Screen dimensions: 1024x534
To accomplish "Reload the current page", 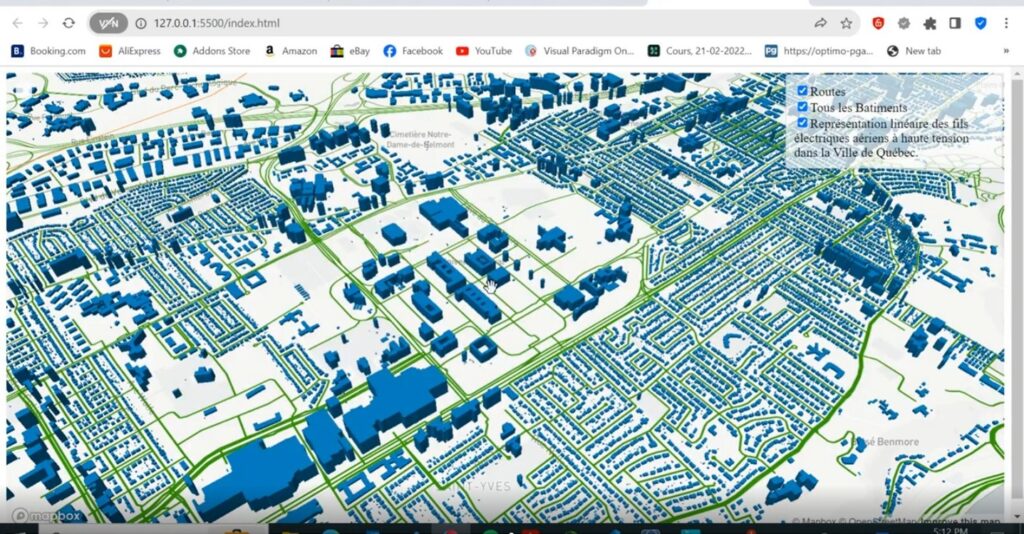I will click(x=69, y=24).
